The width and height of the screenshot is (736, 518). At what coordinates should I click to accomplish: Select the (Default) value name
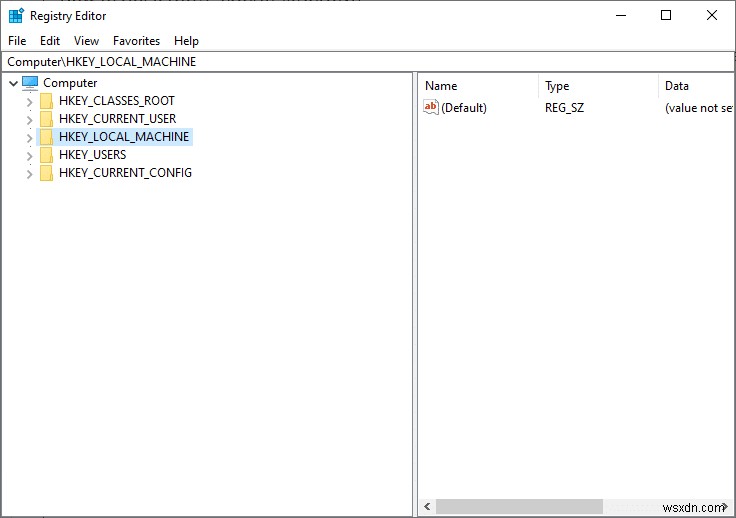click(x=464, y=108)
